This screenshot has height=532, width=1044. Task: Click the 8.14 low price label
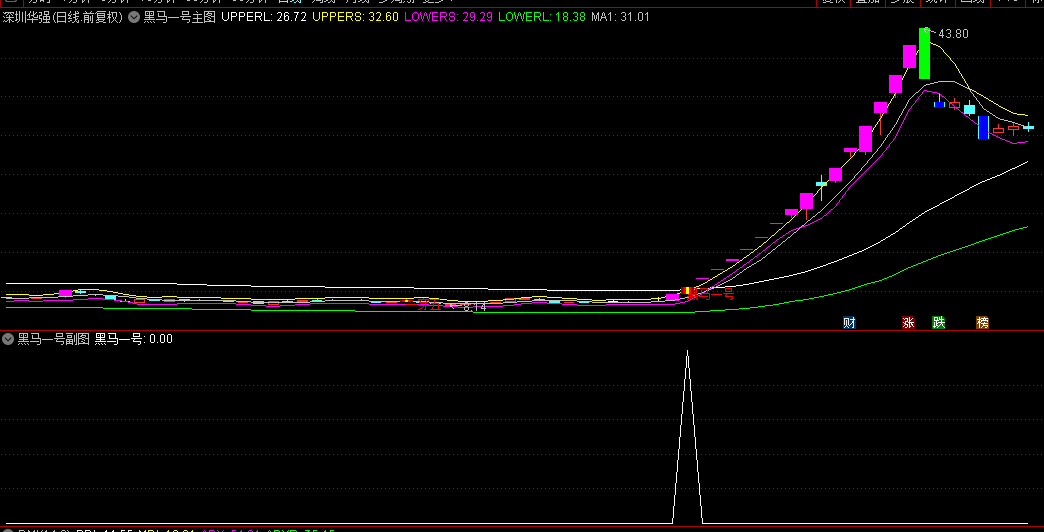coord(474,308)
